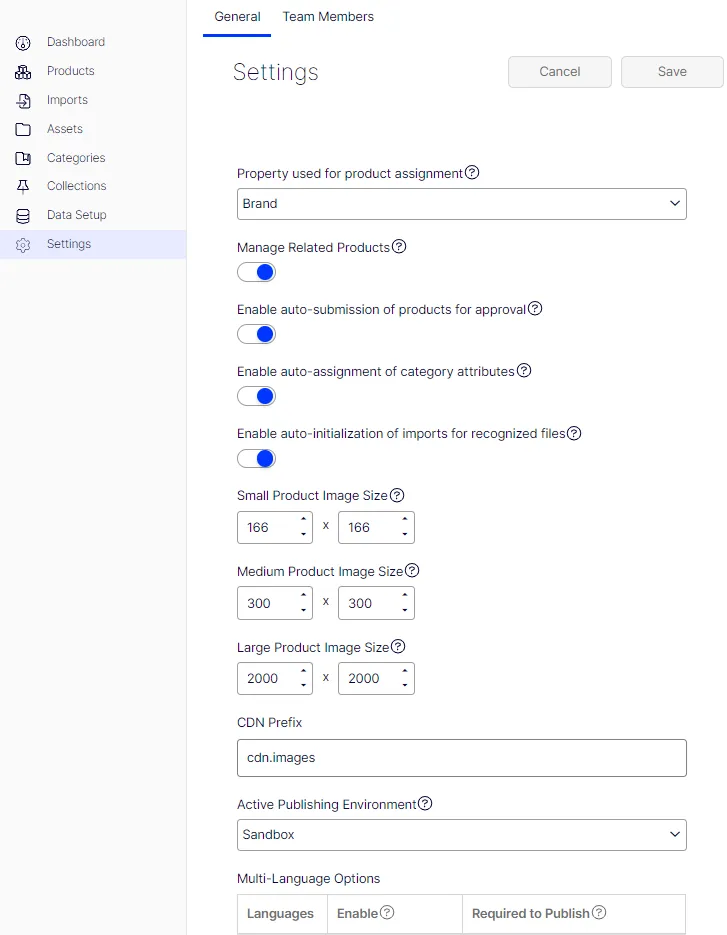Navigate to Categories in sidebar

pos(93,157)
